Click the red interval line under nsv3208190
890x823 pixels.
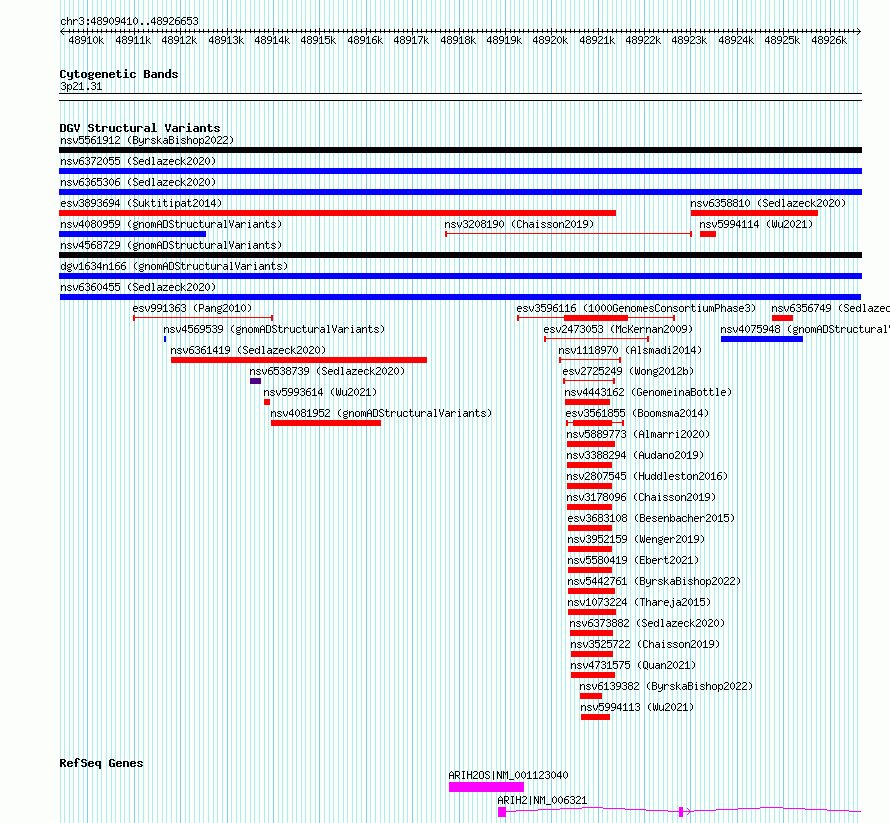[568, 234]
